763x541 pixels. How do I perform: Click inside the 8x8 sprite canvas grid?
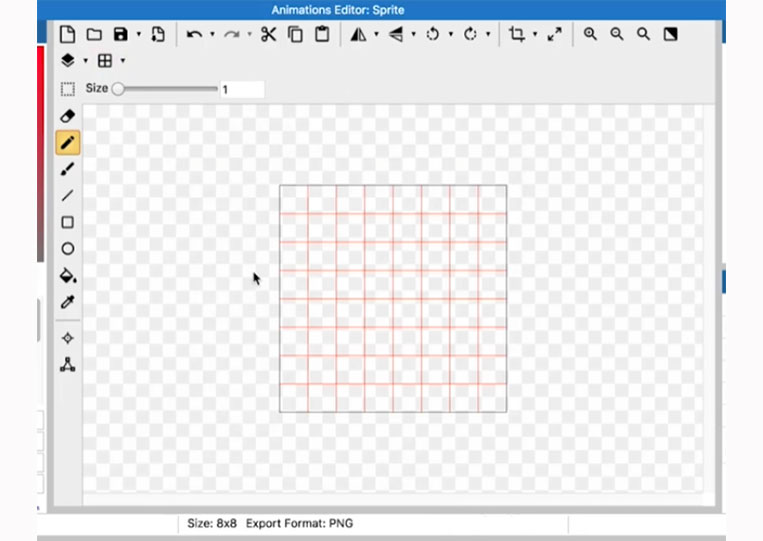(x=393, y=298)
